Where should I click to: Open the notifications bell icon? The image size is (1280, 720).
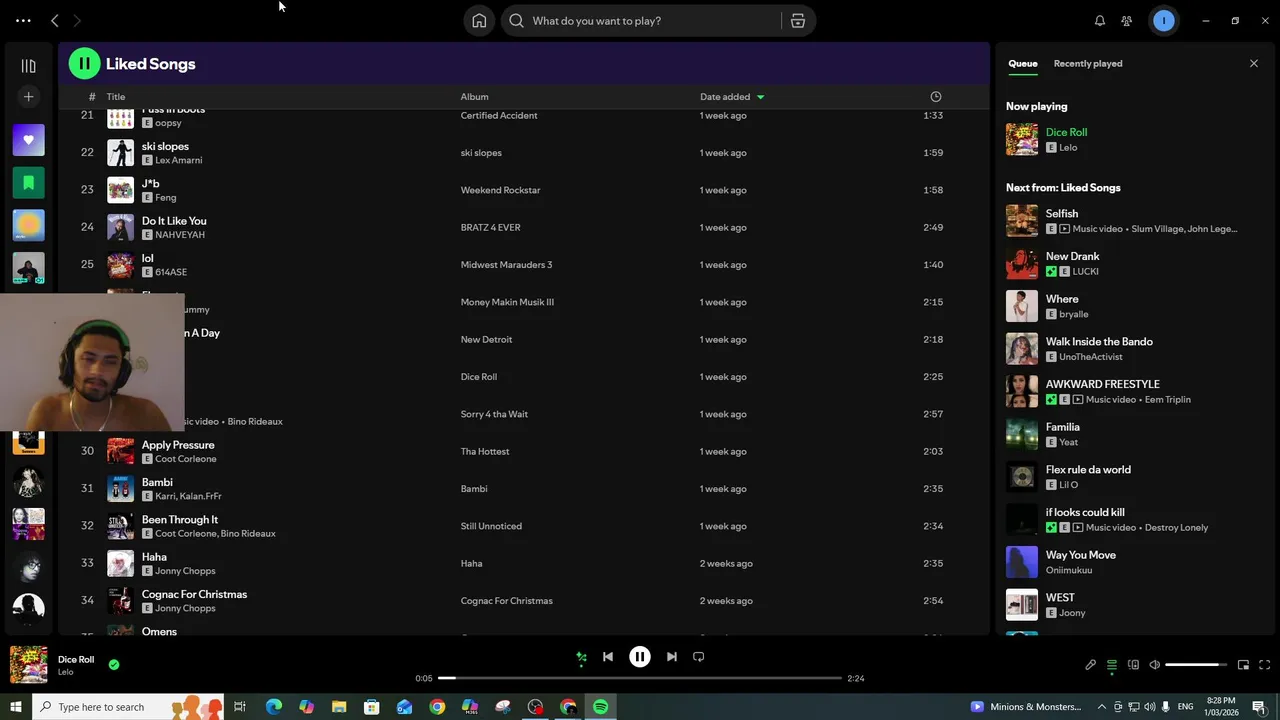tap(1100, 20)
